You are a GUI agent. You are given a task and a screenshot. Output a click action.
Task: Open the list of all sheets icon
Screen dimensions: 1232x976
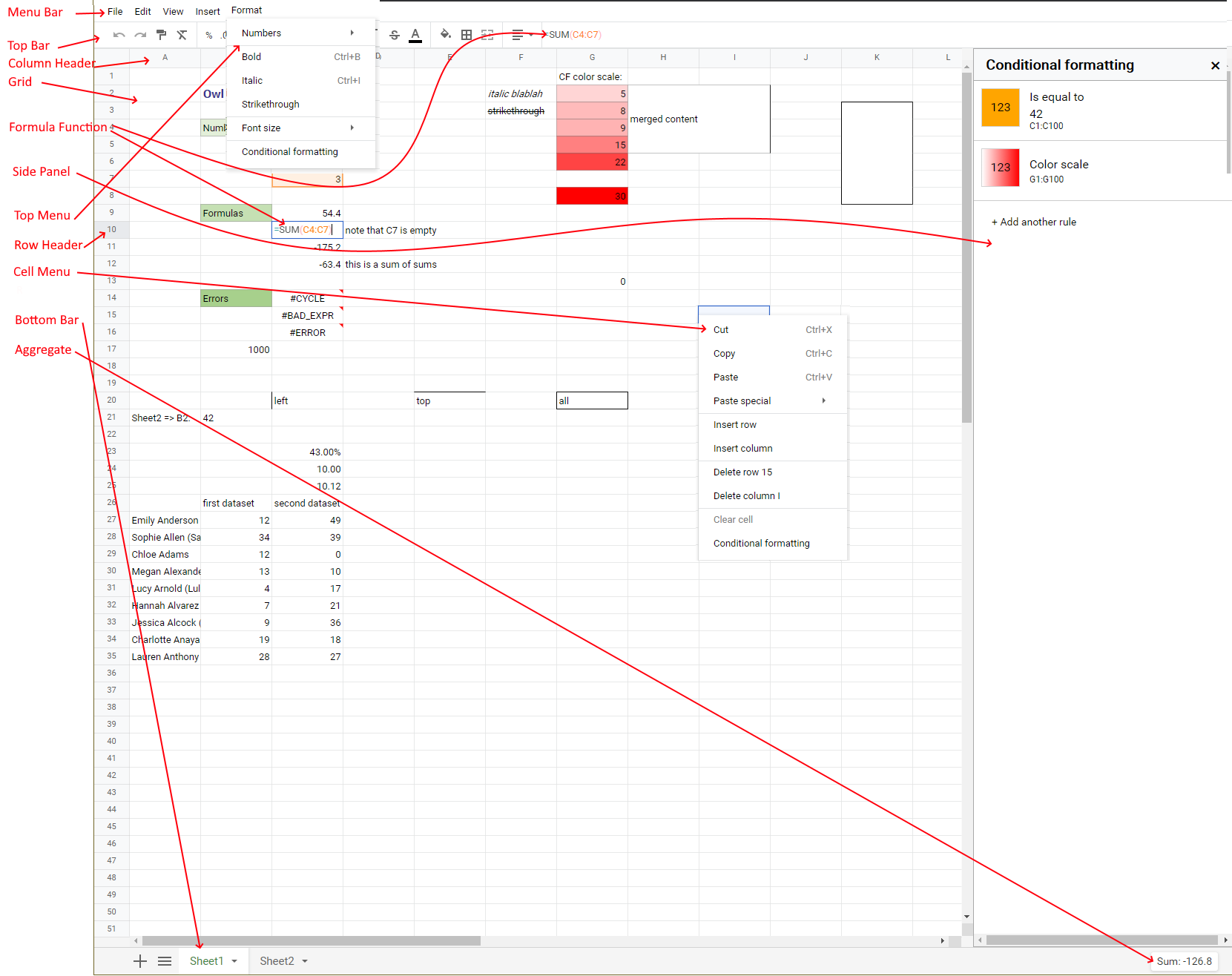[165, 961]
